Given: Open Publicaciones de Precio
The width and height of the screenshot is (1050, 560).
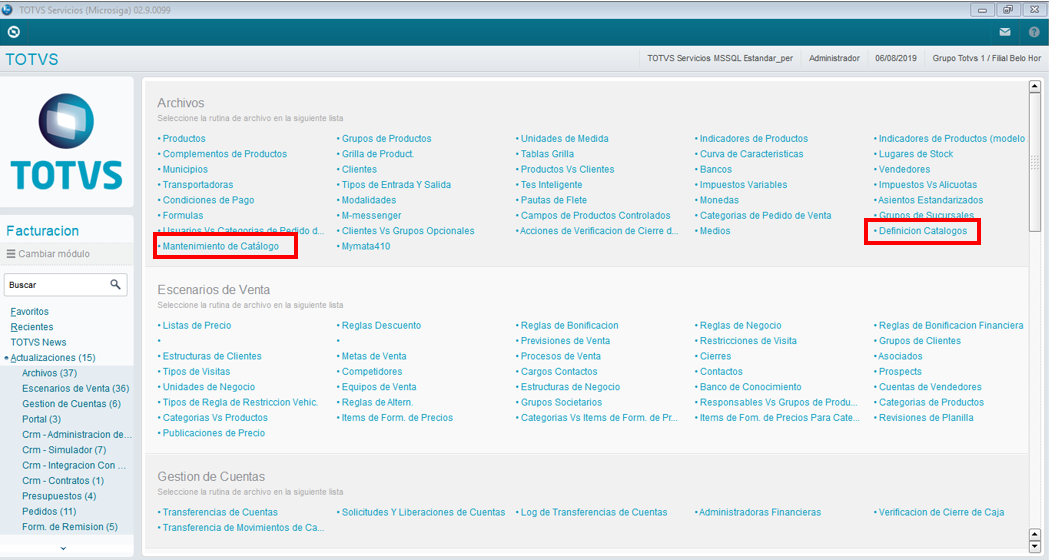Looking at the screenshot, I should 214,433.
